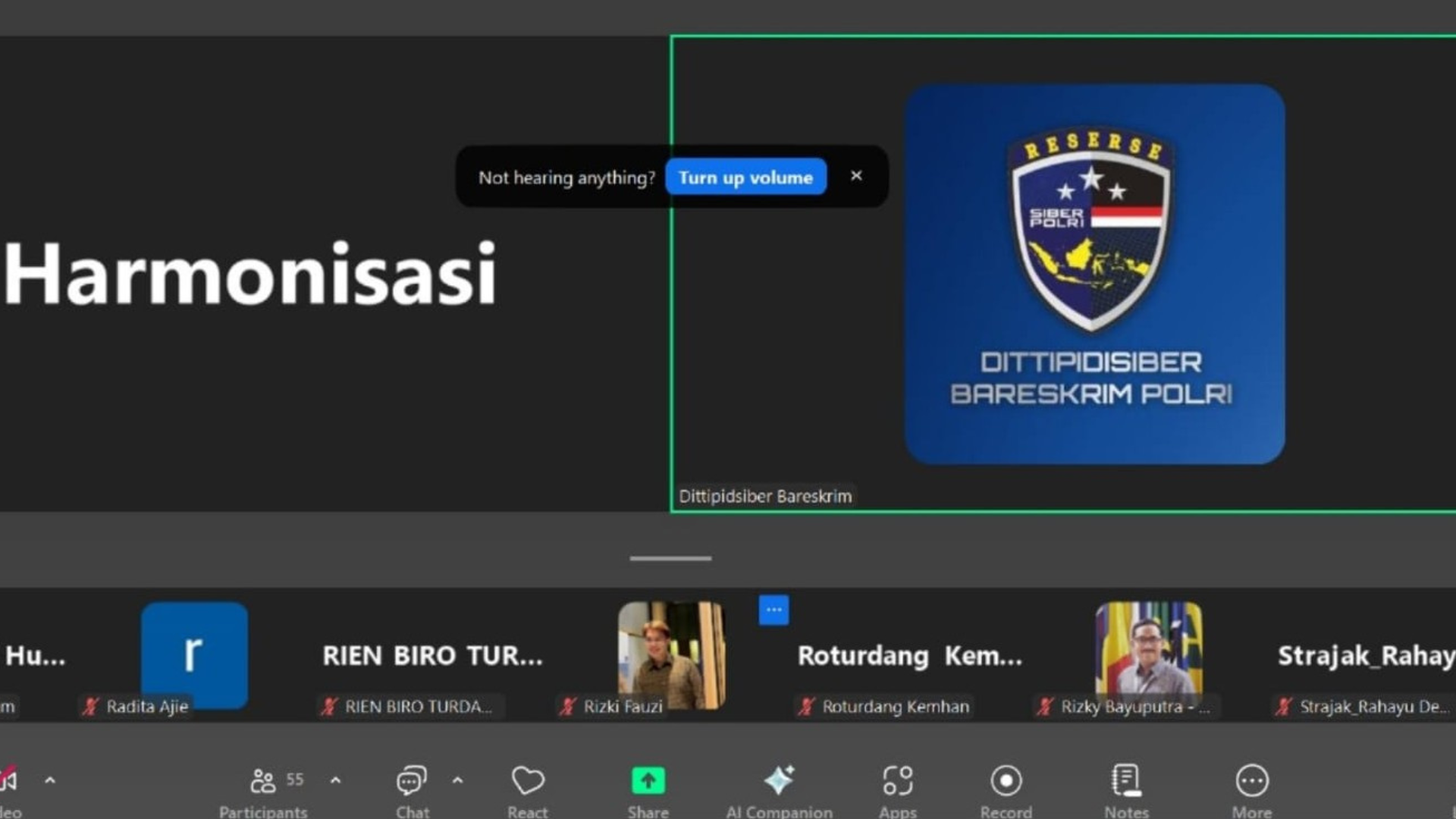The height and width of the screenshot is (819, 1456).
Task: Select Rizky Bayuputra video thumbnail
Action: tap(1149, 655)
